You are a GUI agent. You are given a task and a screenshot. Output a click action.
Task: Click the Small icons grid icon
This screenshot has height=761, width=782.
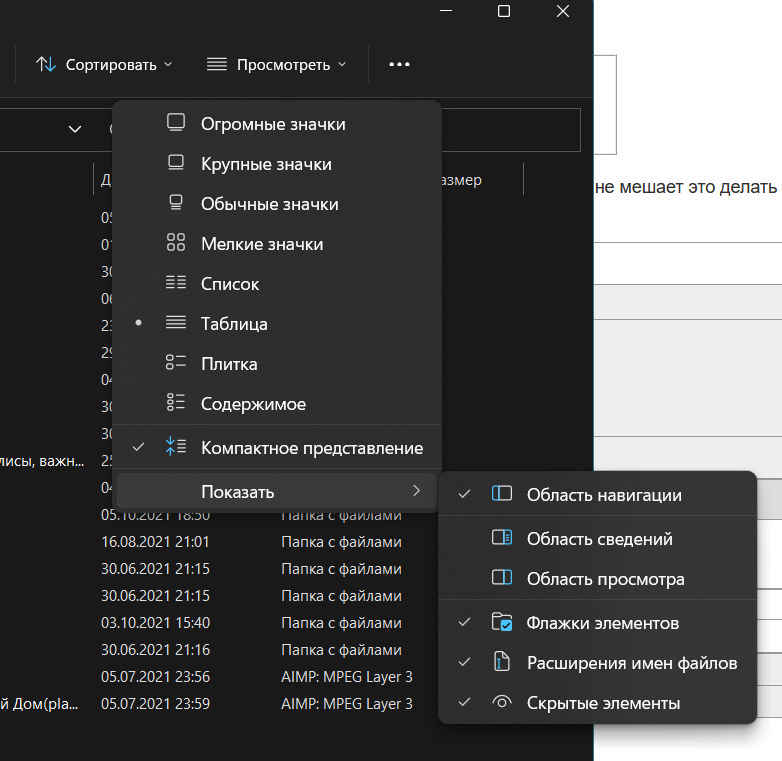[x=176, y=242]
